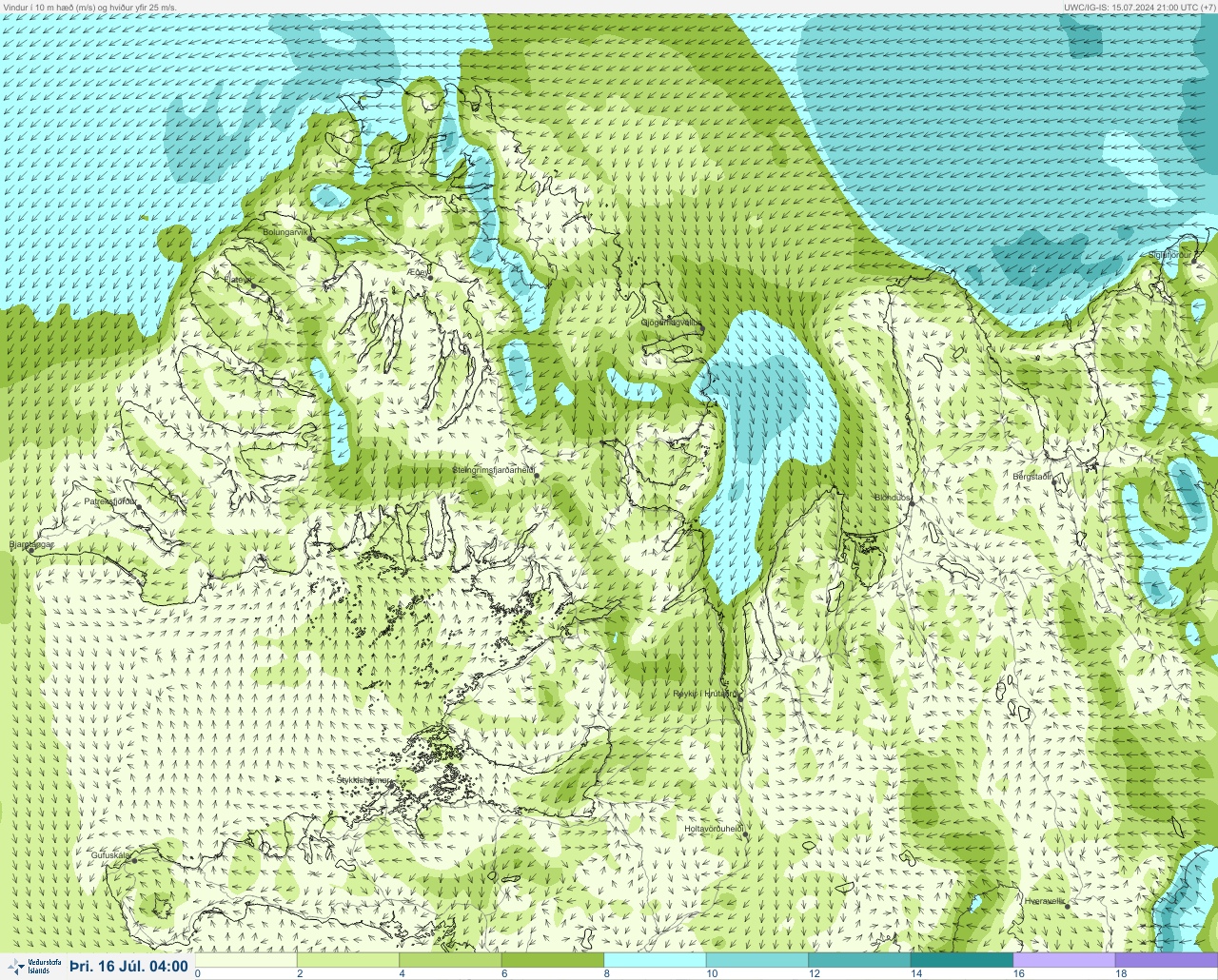This screenshot has width=1218, height=980.
Task: Click the Hveravellir station label
Action: point(1044,900)
